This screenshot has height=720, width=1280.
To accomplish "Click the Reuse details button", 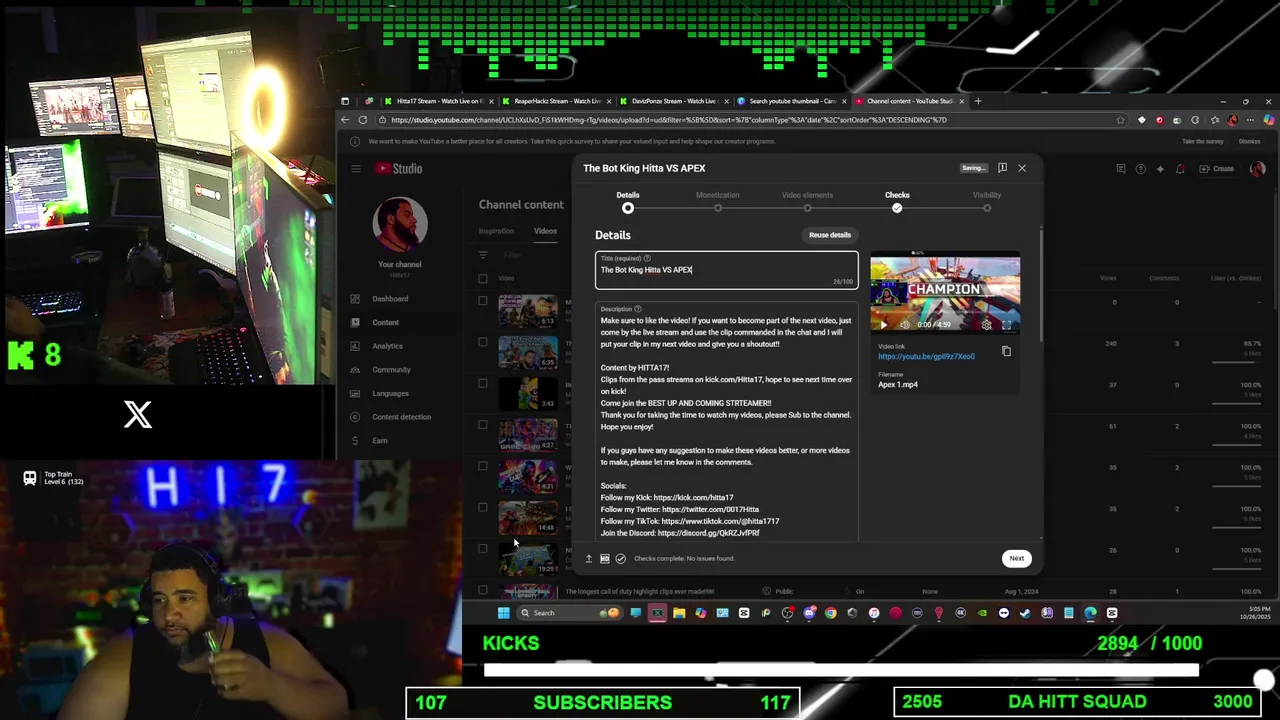I will coord(830,235).
